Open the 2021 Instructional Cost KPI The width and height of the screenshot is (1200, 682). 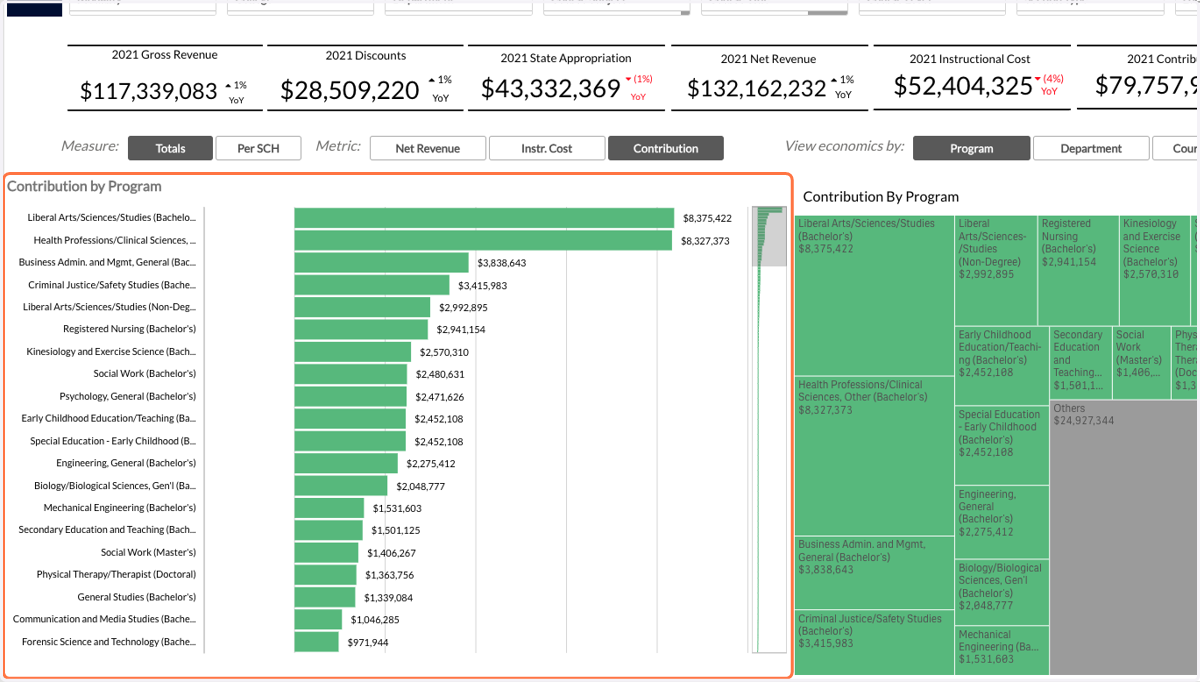coord(970,78)
